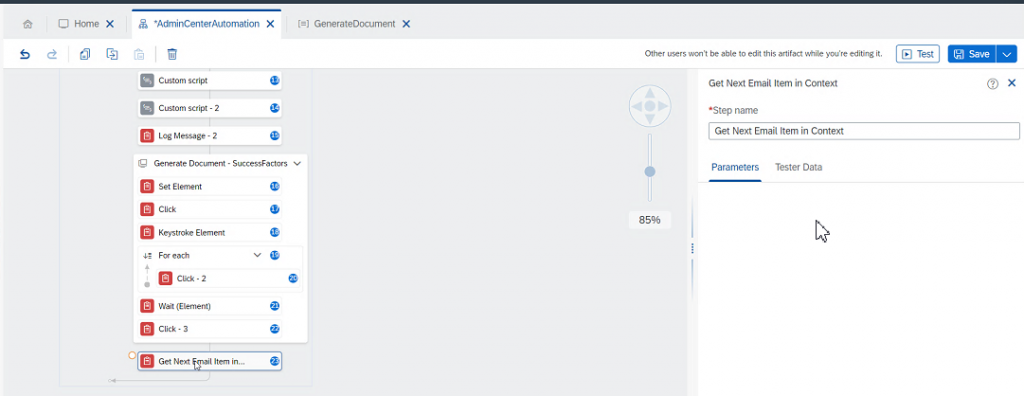
Task: Click the Log Message - 2 step icon
Action: point(148,136)
